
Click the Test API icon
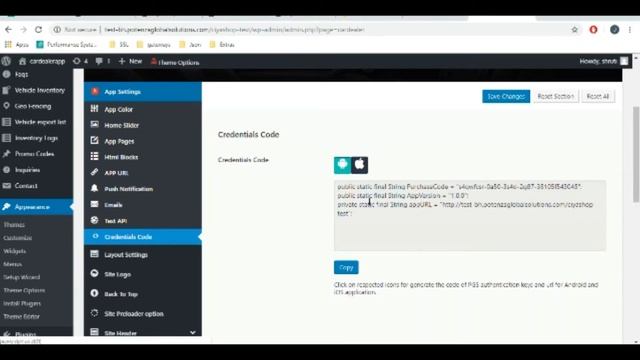coord(94,220)
